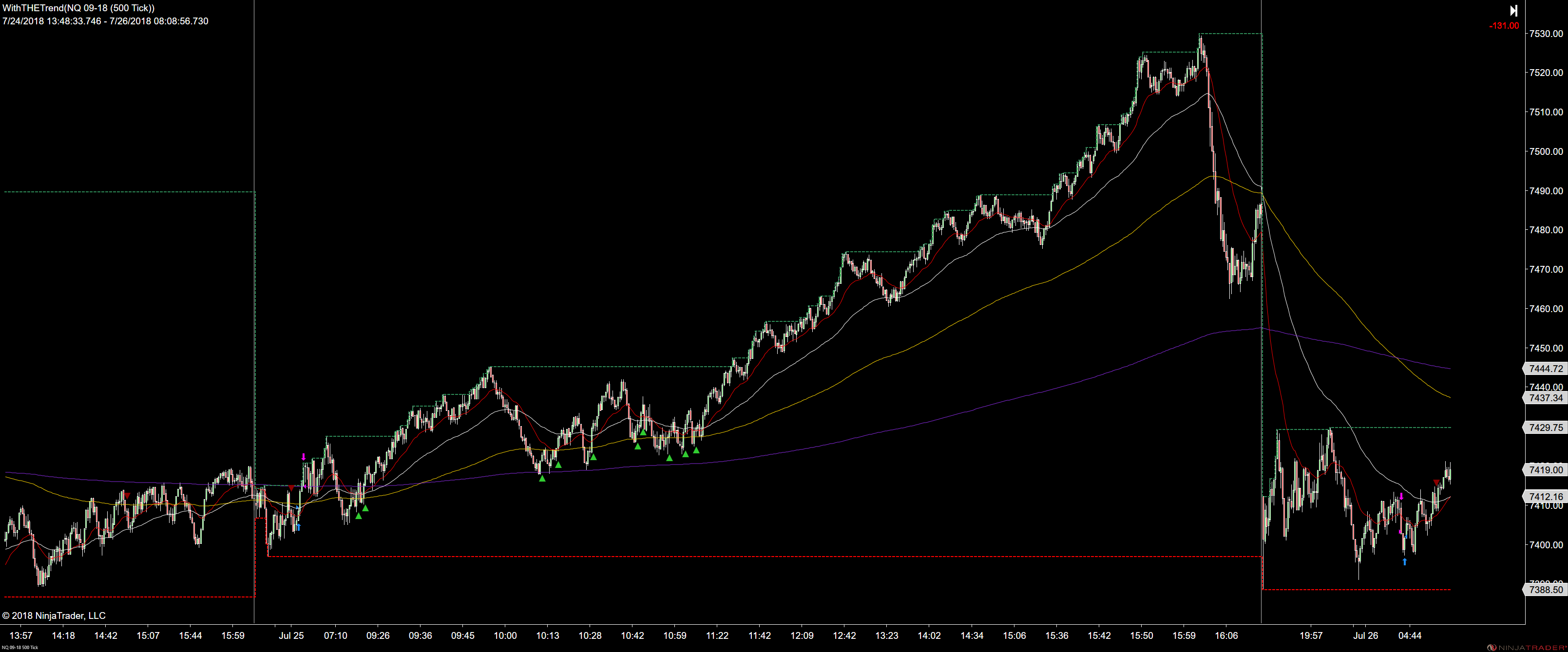Click the 7530.00 price axis label
The image size is (1568, 652).
point(1546,34)
